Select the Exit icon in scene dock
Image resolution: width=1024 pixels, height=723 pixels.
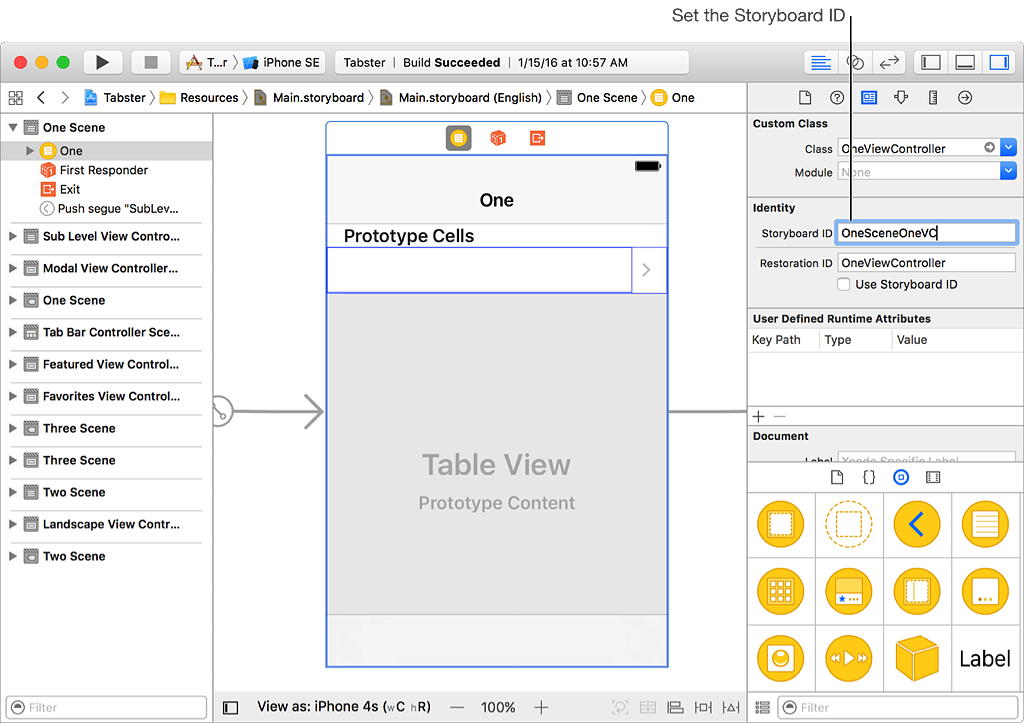pyautogui.click(x=537, y=138)
